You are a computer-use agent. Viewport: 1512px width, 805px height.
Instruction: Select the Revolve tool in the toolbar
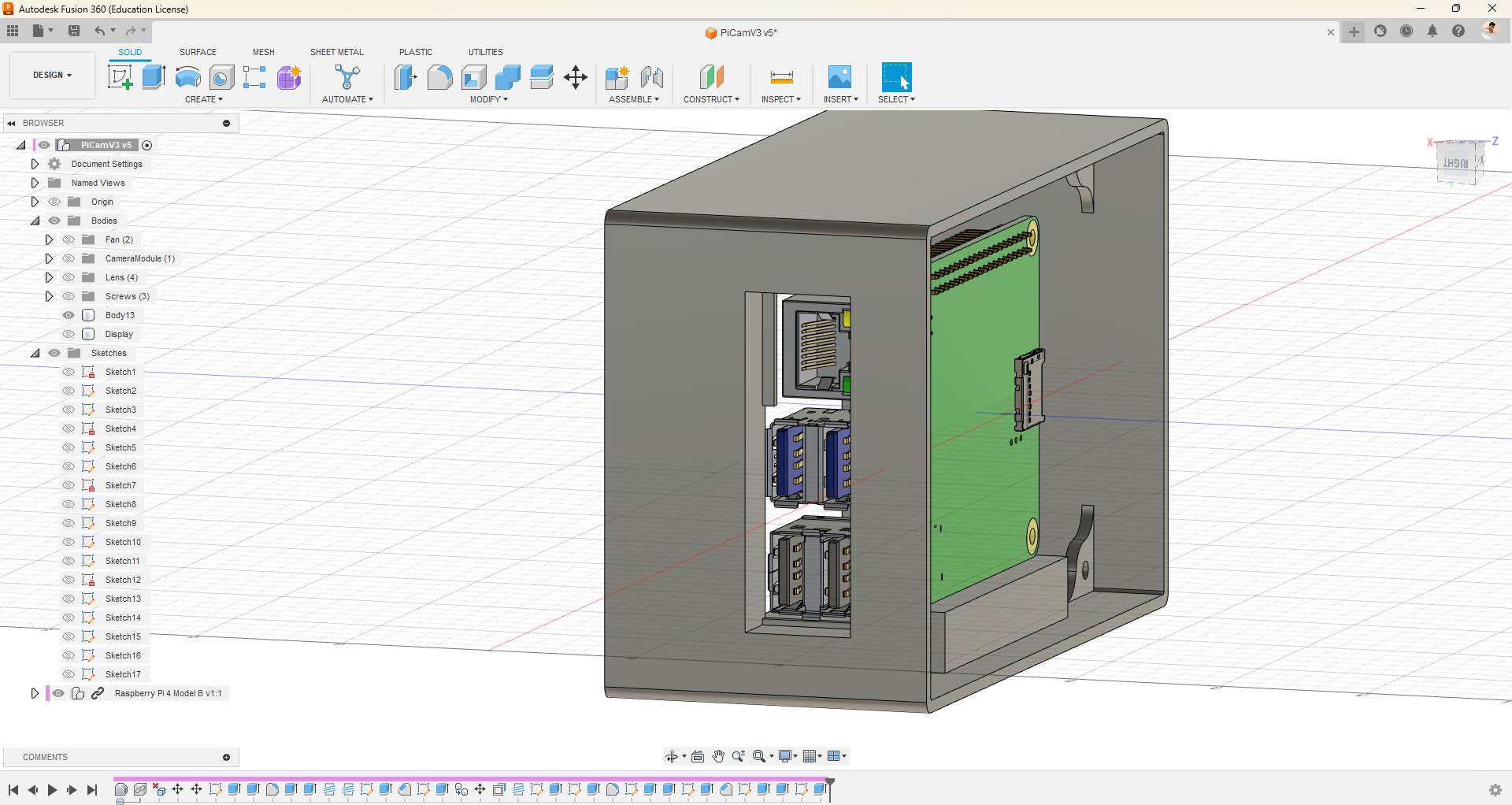[x=187, y=77]
